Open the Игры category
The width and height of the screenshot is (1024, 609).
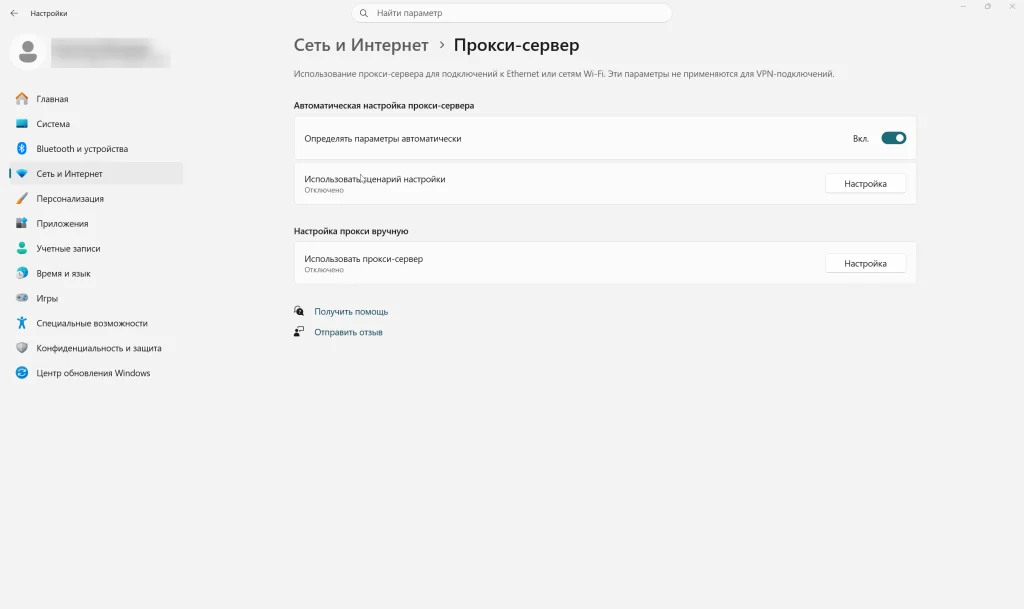(95, 298)
